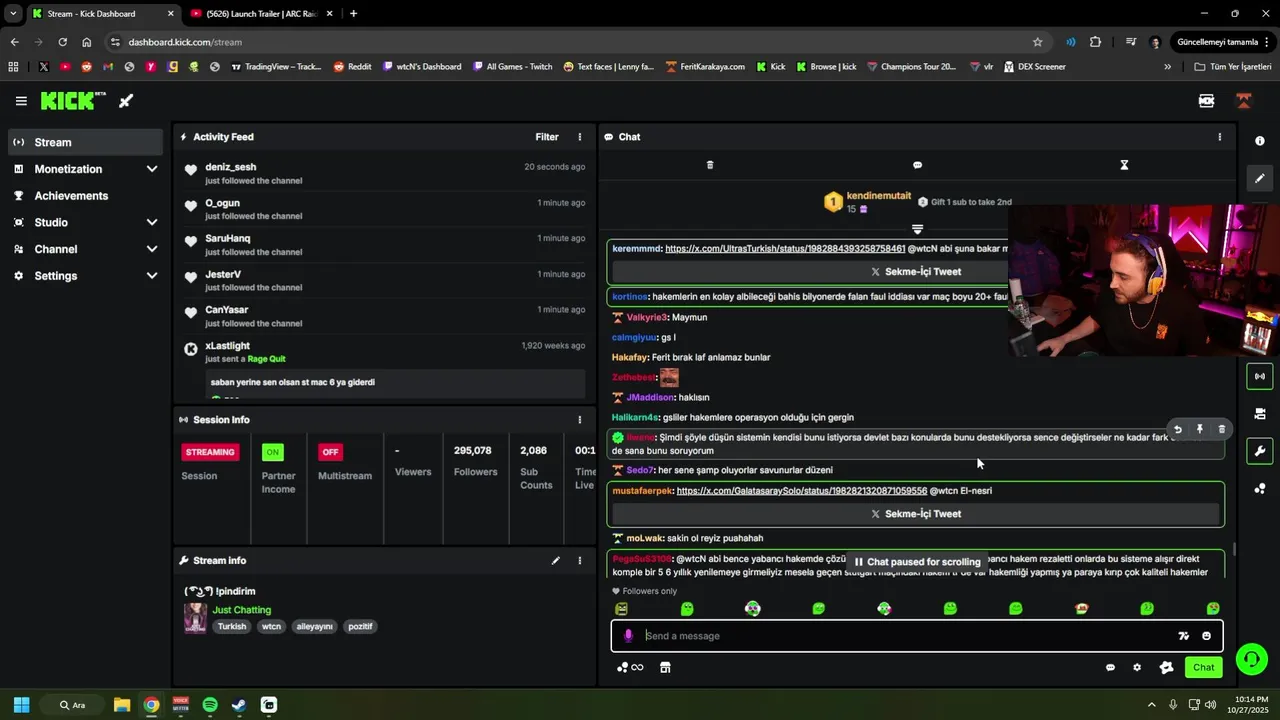The image size is (1280, 720).
Task: Switch to the chat bubble tab in Chat
Action: point(917,165)
